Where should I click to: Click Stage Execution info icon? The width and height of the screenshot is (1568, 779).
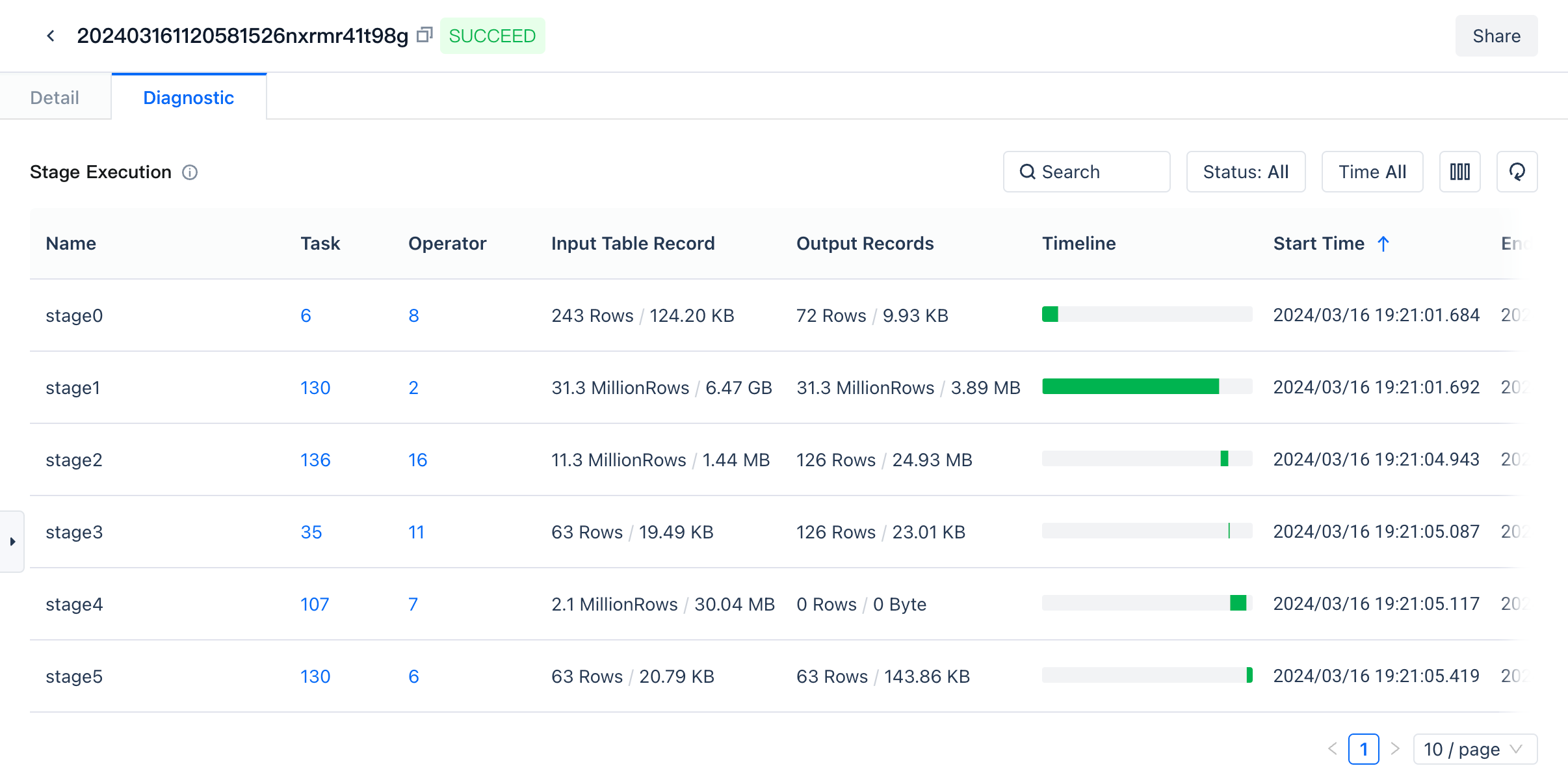[x=190, y=172]
